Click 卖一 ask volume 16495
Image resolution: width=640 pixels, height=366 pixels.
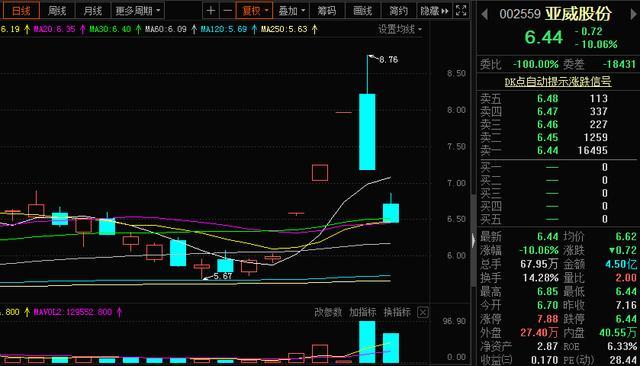coord(593,151)
